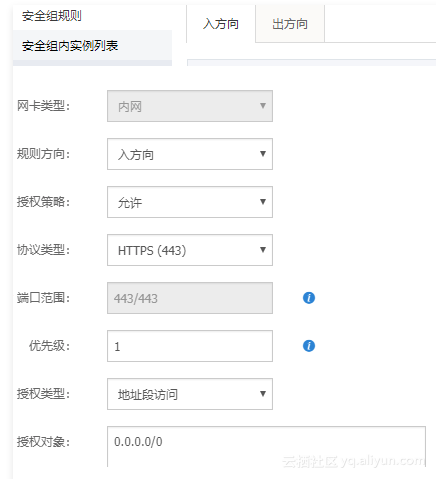This screenshot has width=436, height=479.
Task: Open the 规则方向 dropdown
Action: [190, 154]
